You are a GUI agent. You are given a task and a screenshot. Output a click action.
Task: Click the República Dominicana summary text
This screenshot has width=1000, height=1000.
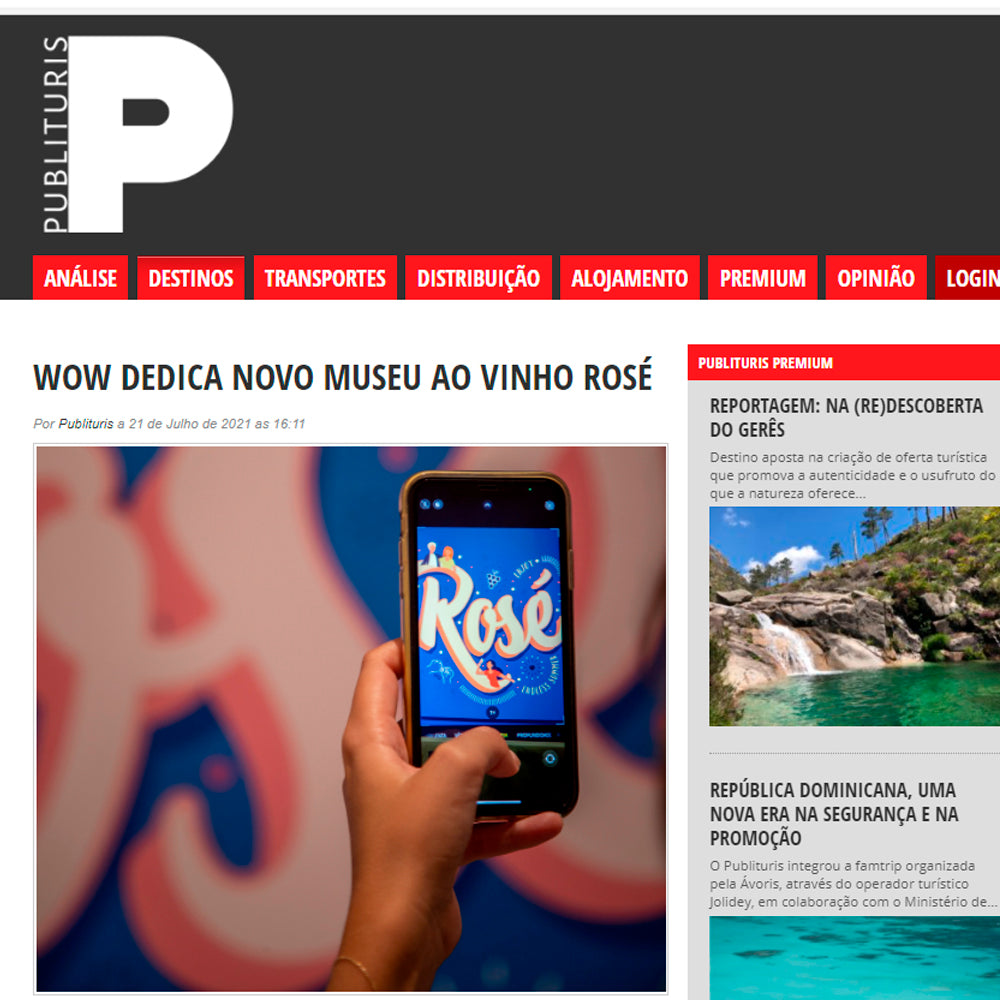pyautogui.click(x=853, y=884)
